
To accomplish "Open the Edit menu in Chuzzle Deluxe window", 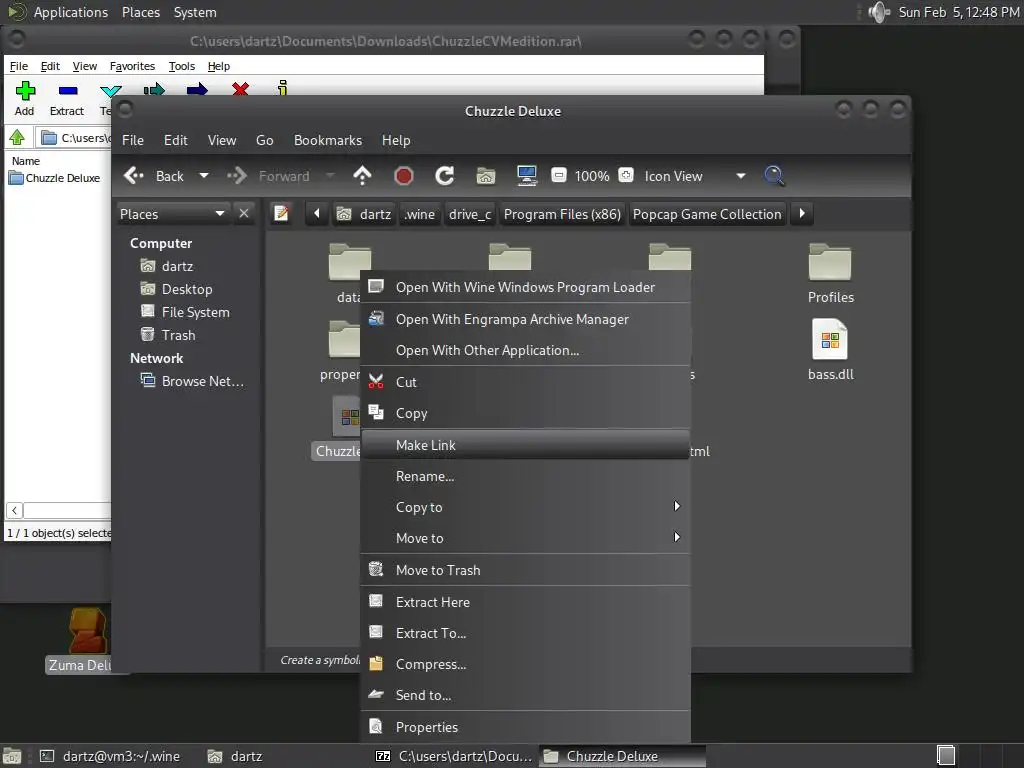I will click(176, 140).
